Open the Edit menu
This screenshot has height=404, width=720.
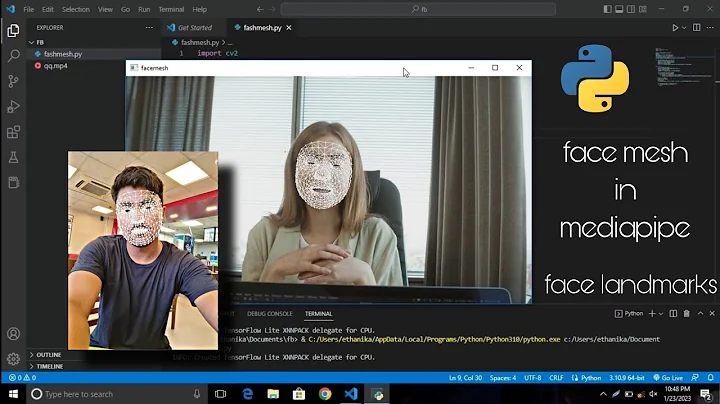tap(48, 9)
